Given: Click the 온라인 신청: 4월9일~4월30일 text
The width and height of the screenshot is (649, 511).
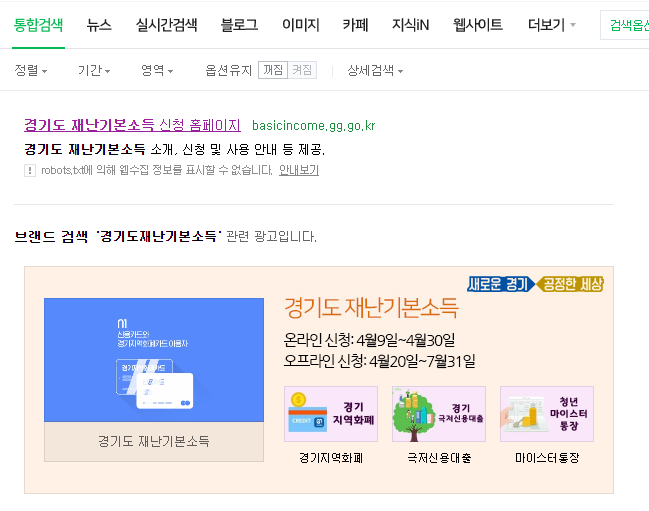Looking at the screenshot, I should (369, 341).
